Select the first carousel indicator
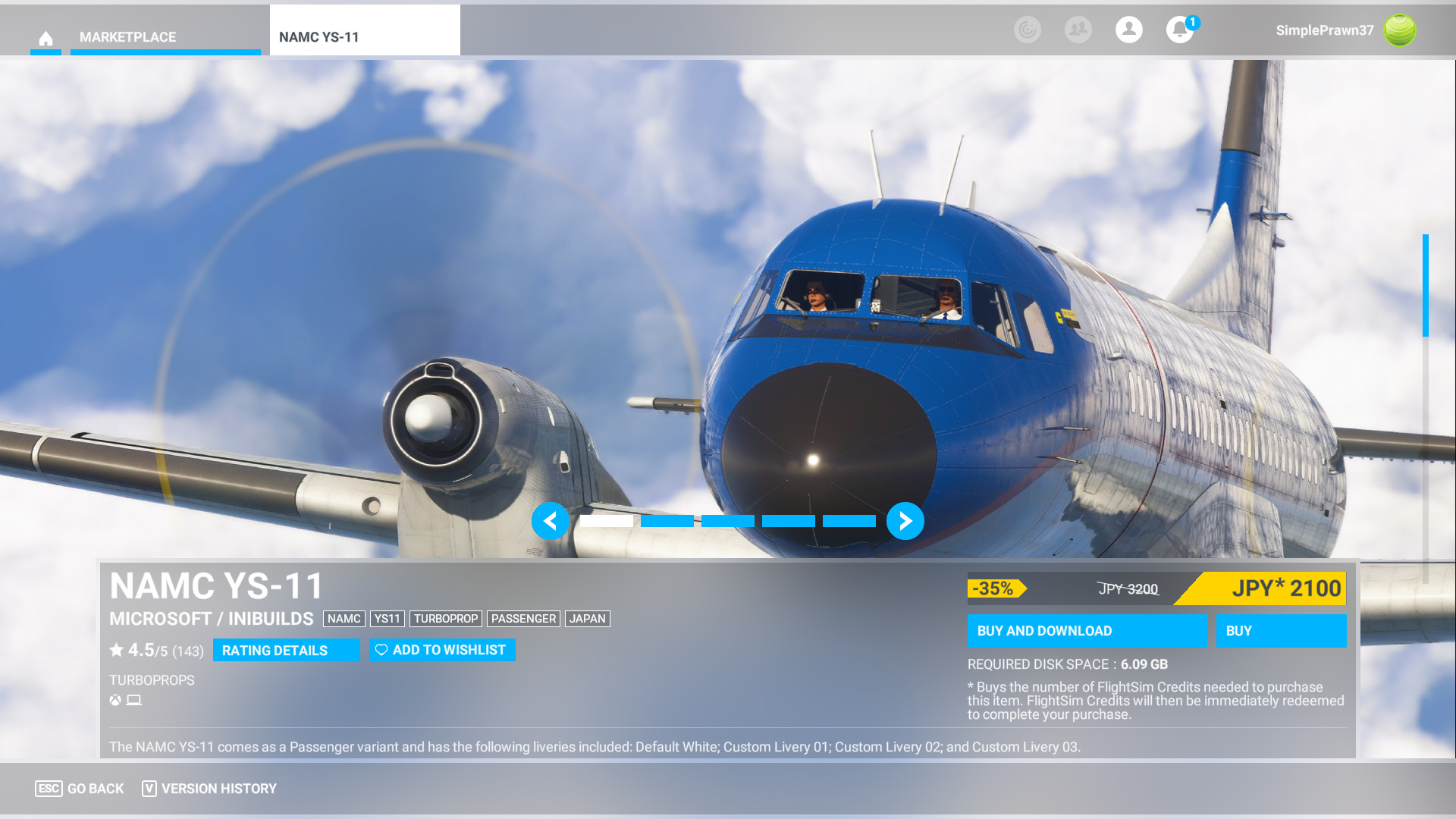The height and width of the screenshot is (819, 1456). coord(606,521)
